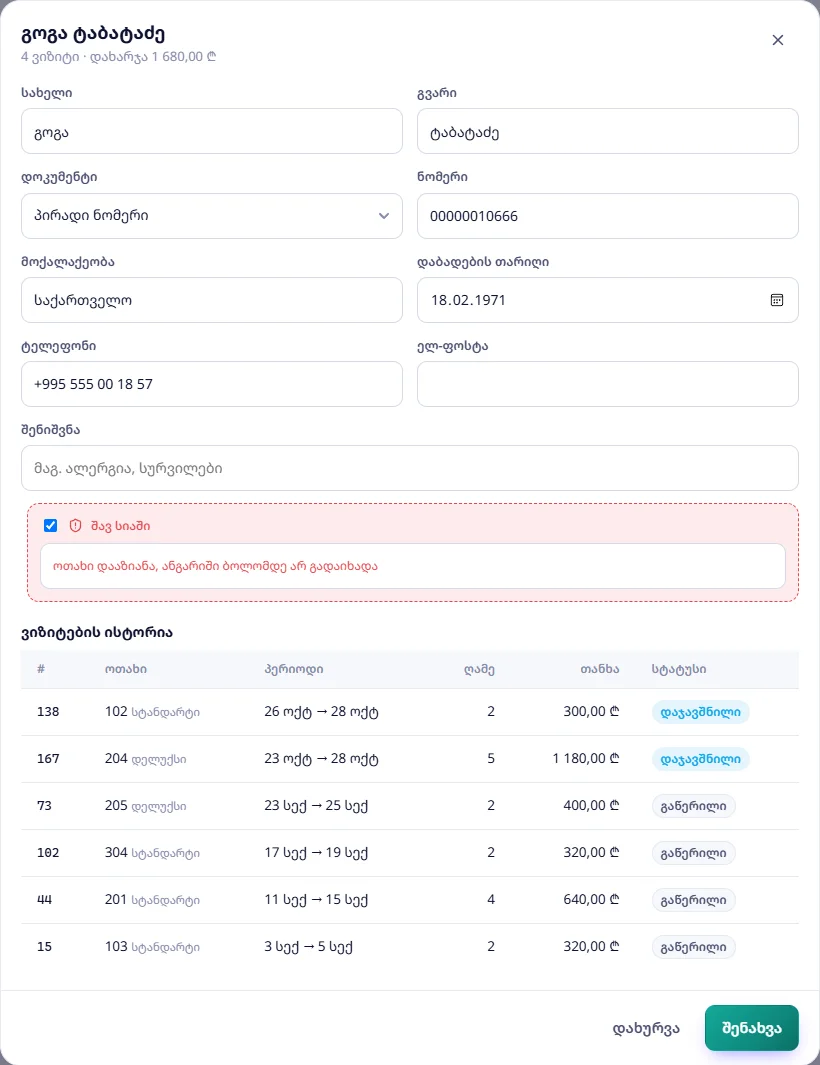This screenshot has width=820, height=1065.
Task: Click the დაბადების თარიღი date field
Action: pos(607,300)
